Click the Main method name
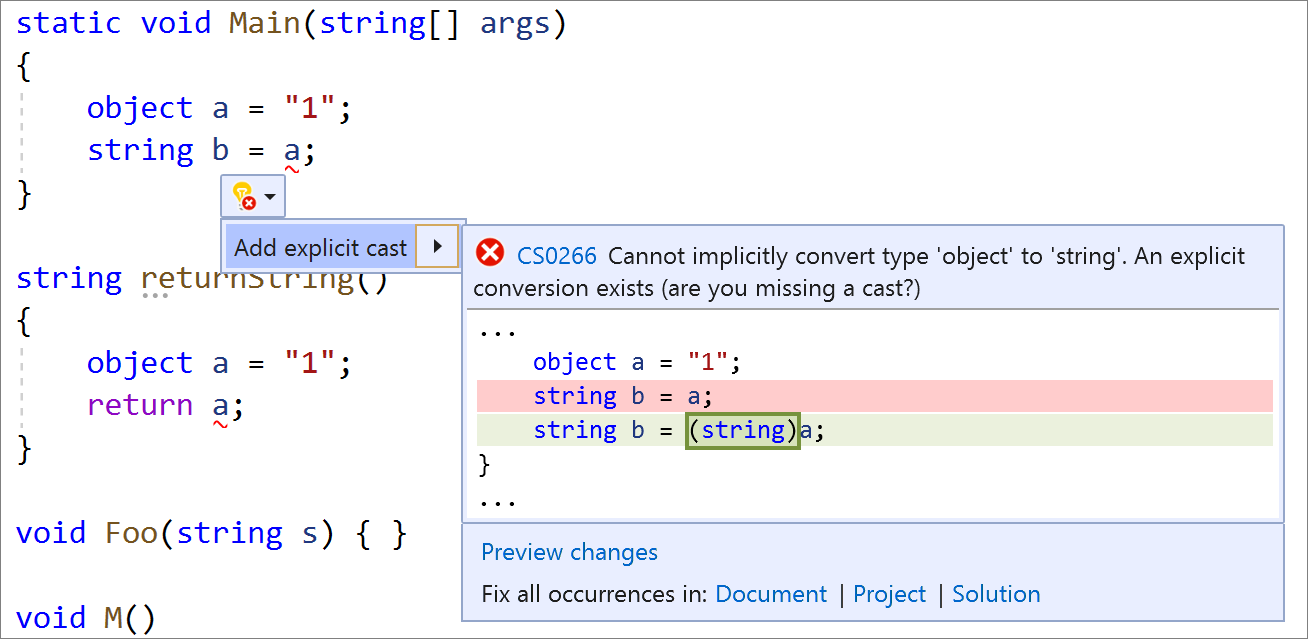 click(x=265, y=24)
